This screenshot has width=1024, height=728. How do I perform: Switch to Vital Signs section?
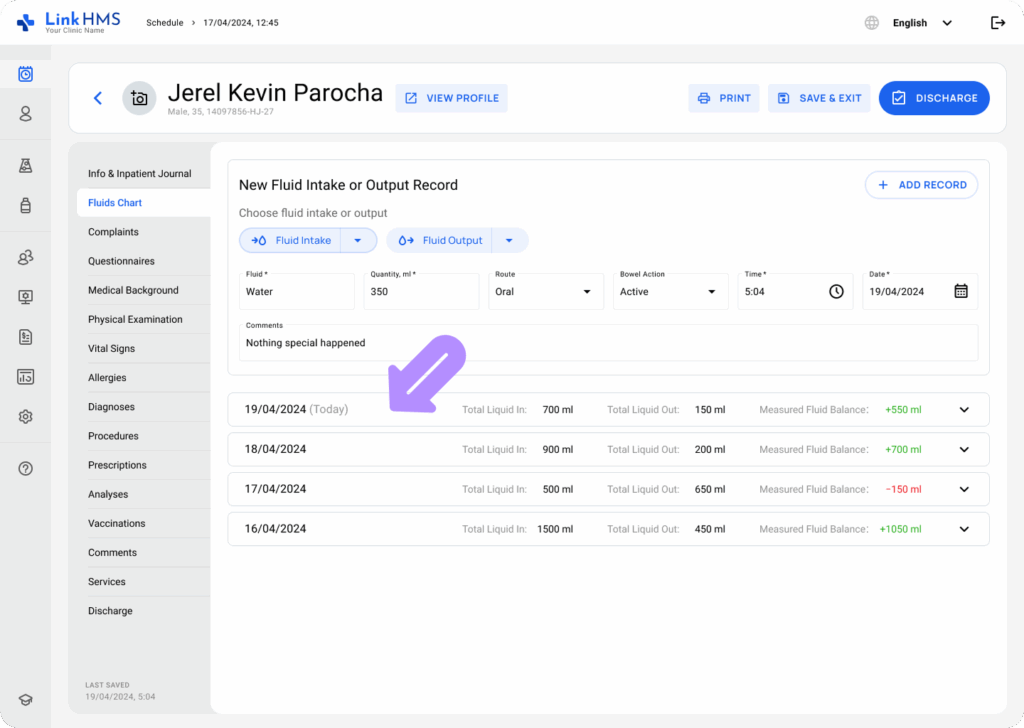tap(111, 349)
